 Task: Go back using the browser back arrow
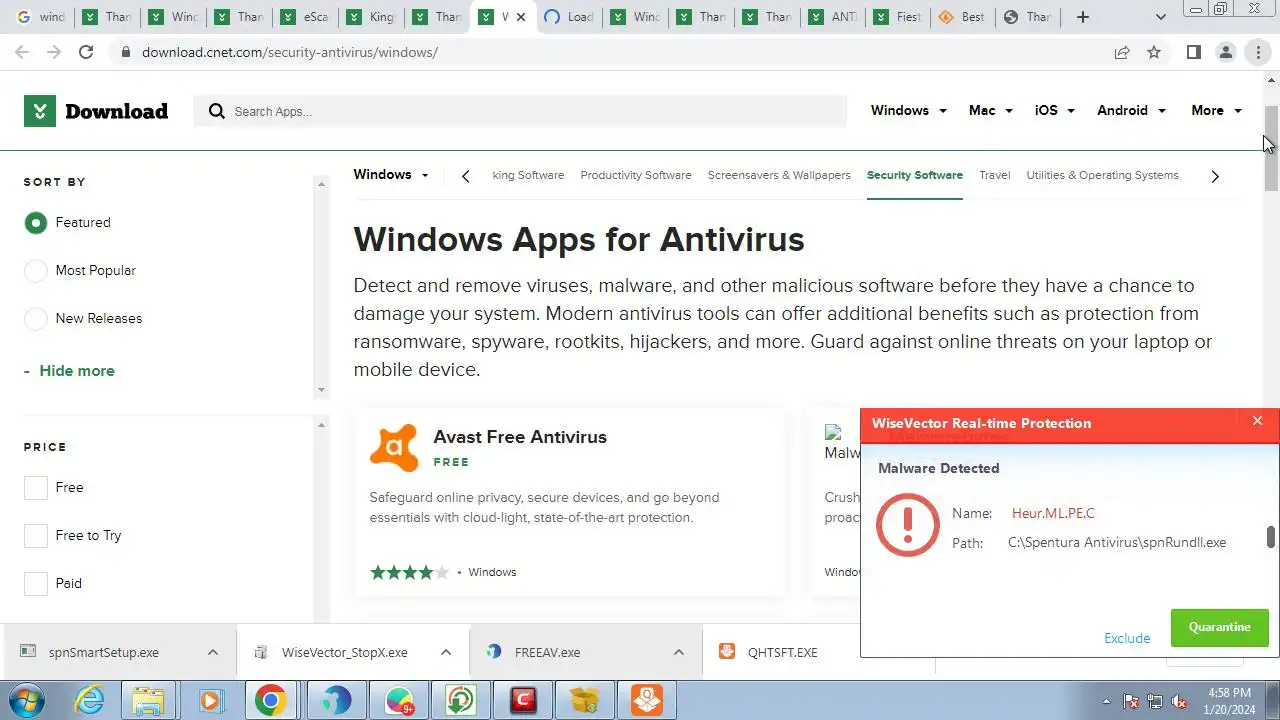[22, 52]
